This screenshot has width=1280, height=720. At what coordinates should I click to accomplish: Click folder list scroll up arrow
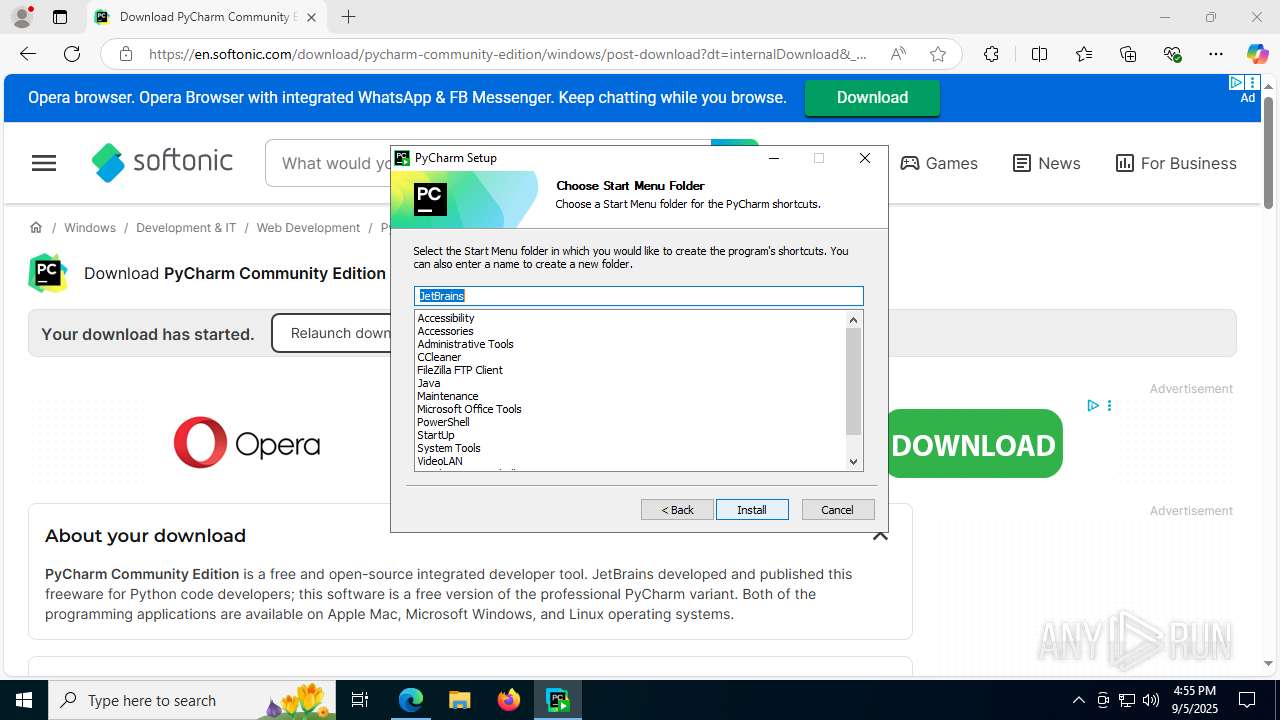pyautogui.click(x=853, y=320)
